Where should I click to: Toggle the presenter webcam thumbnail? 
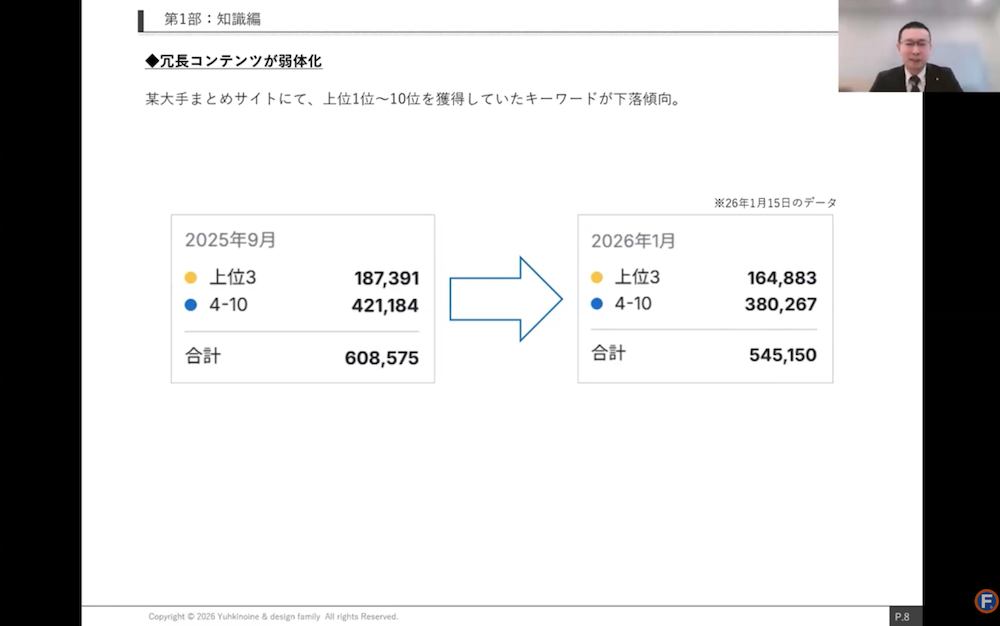pyautogui.click(x=918, y=47)
